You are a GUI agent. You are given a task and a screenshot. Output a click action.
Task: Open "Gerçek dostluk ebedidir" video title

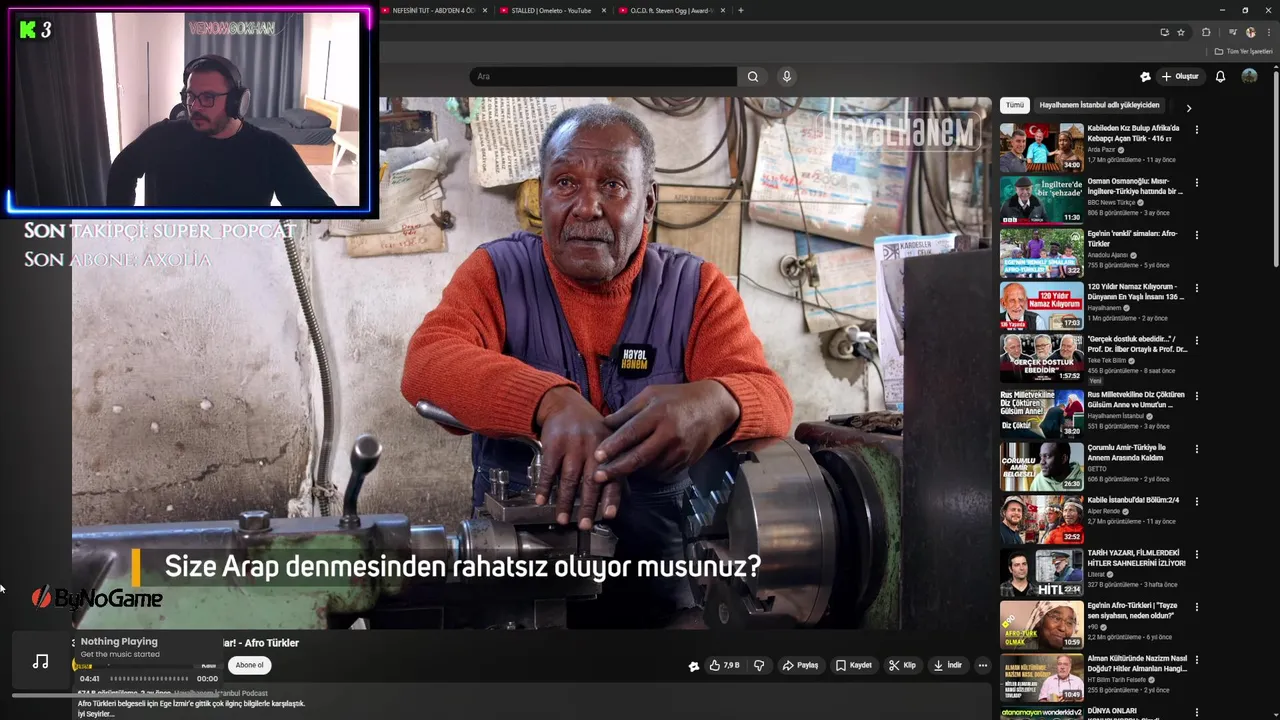coord(1137,344)
